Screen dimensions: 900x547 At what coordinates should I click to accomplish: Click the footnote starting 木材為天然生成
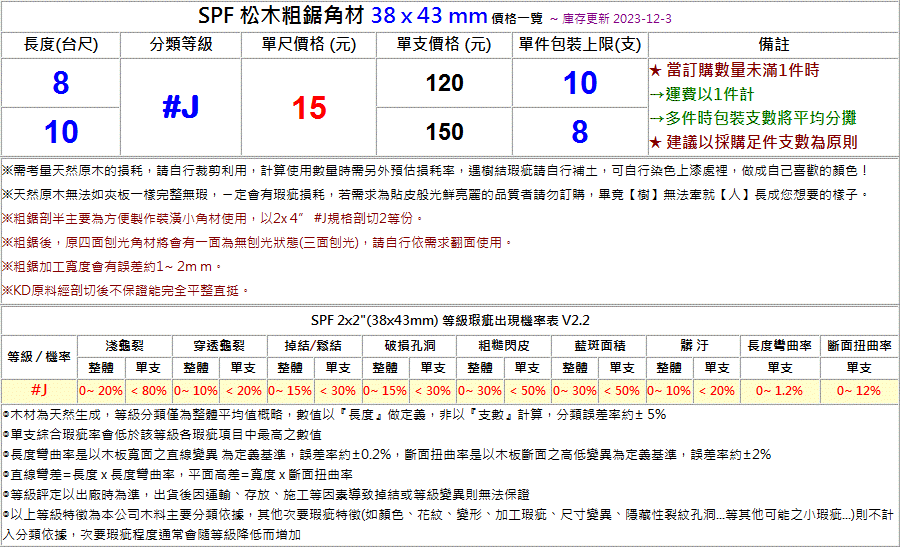click(x=334, y=414)
